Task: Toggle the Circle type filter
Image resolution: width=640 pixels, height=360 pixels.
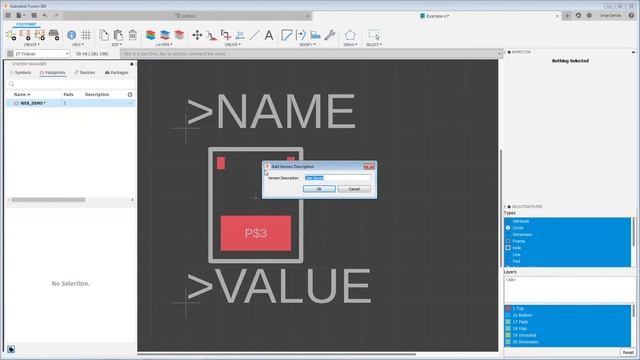Action: [568, 228]
